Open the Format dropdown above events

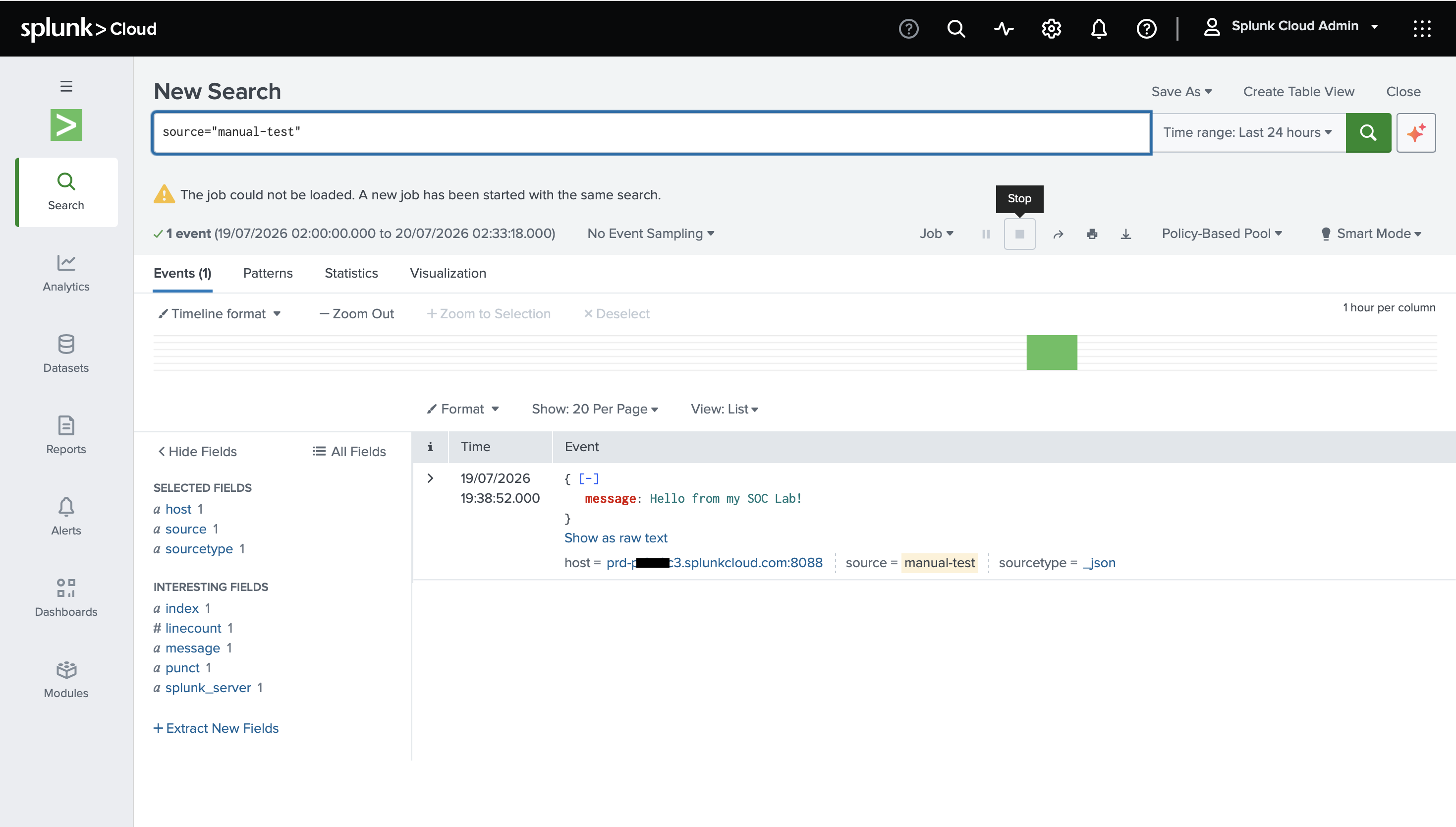[463, 410]
